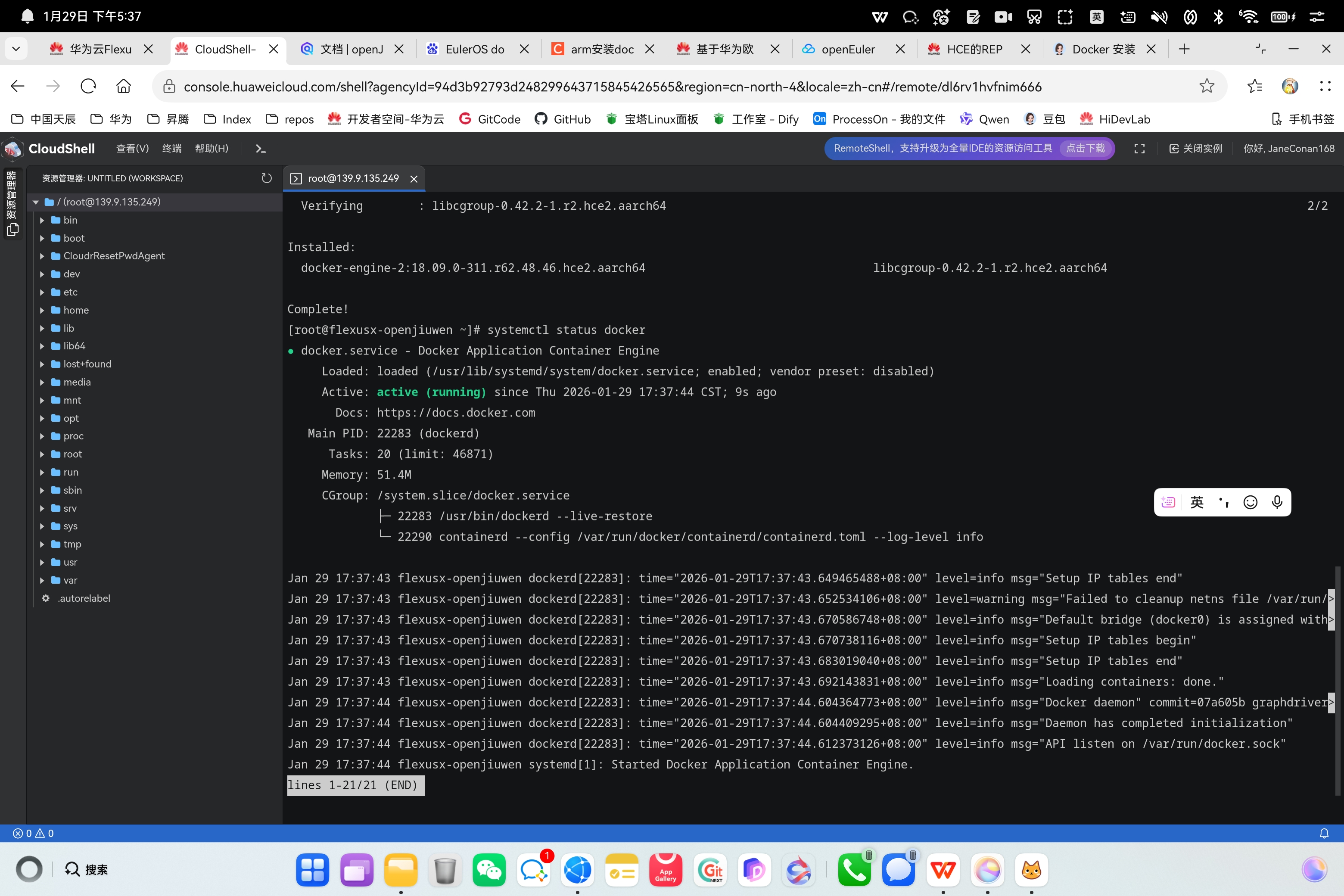
Task: Refresh the resource explorer workspace
Action: coord(266,178)
